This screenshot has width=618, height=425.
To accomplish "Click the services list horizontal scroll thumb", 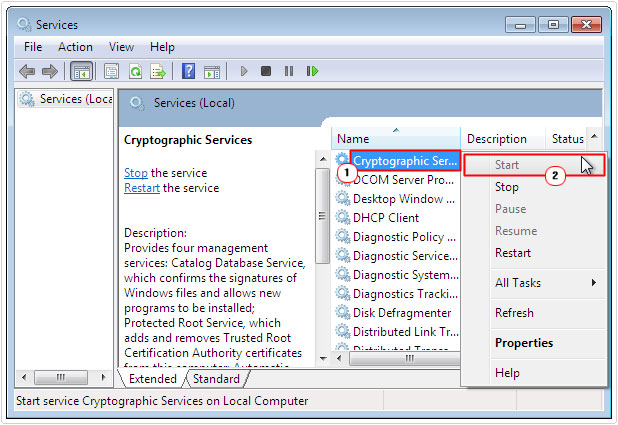I will tap(405, 358).
